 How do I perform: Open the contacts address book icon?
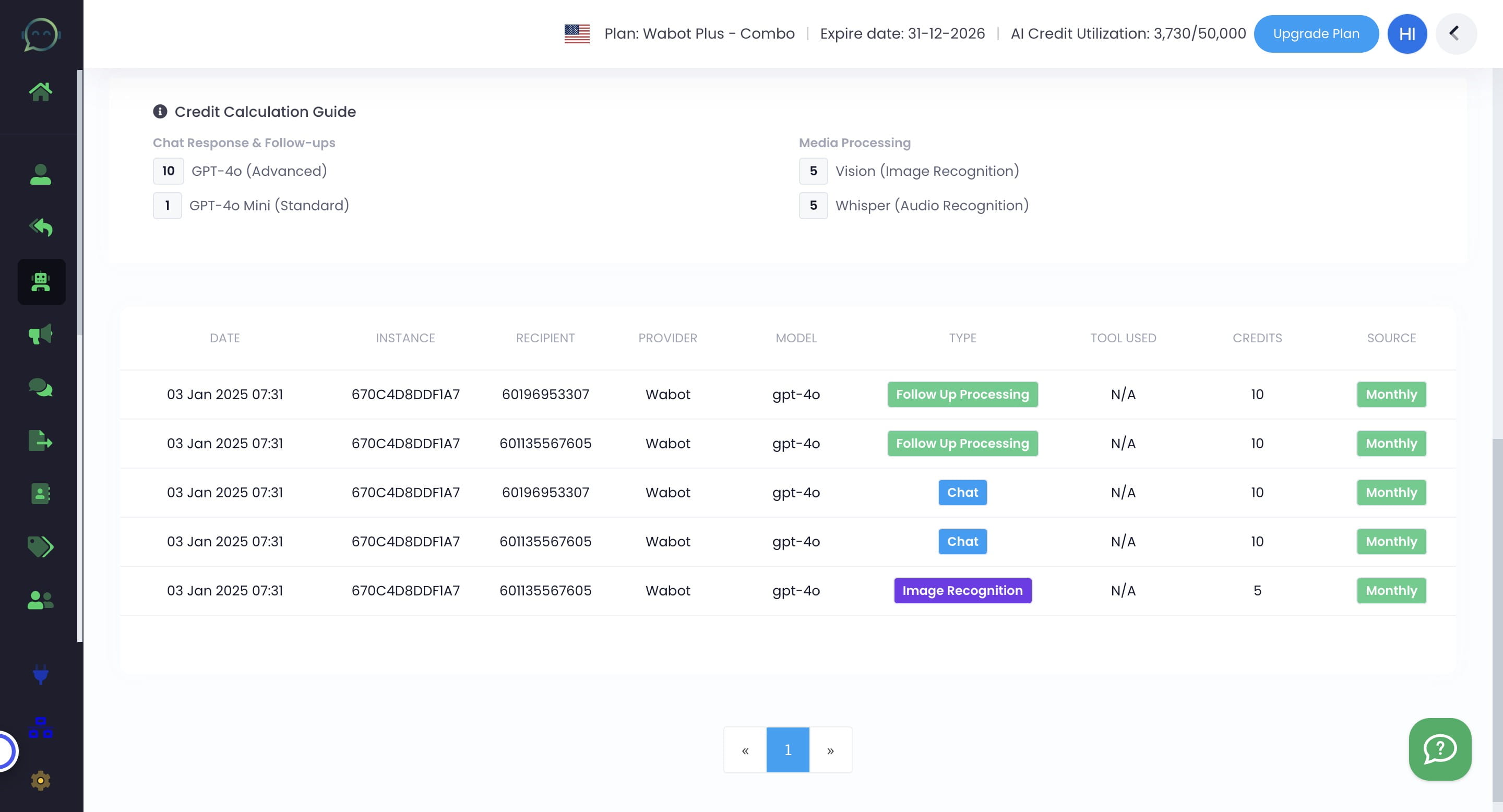pos(41,494)
